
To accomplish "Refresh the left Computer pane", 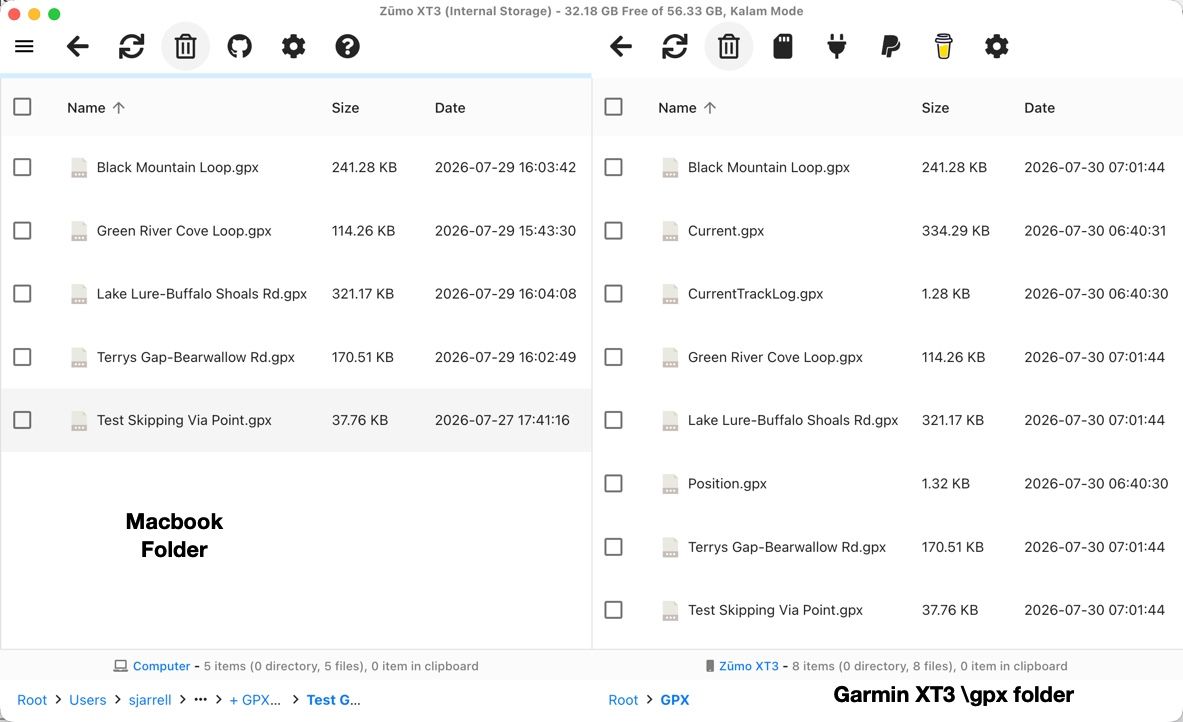I will tap(131, 47).
